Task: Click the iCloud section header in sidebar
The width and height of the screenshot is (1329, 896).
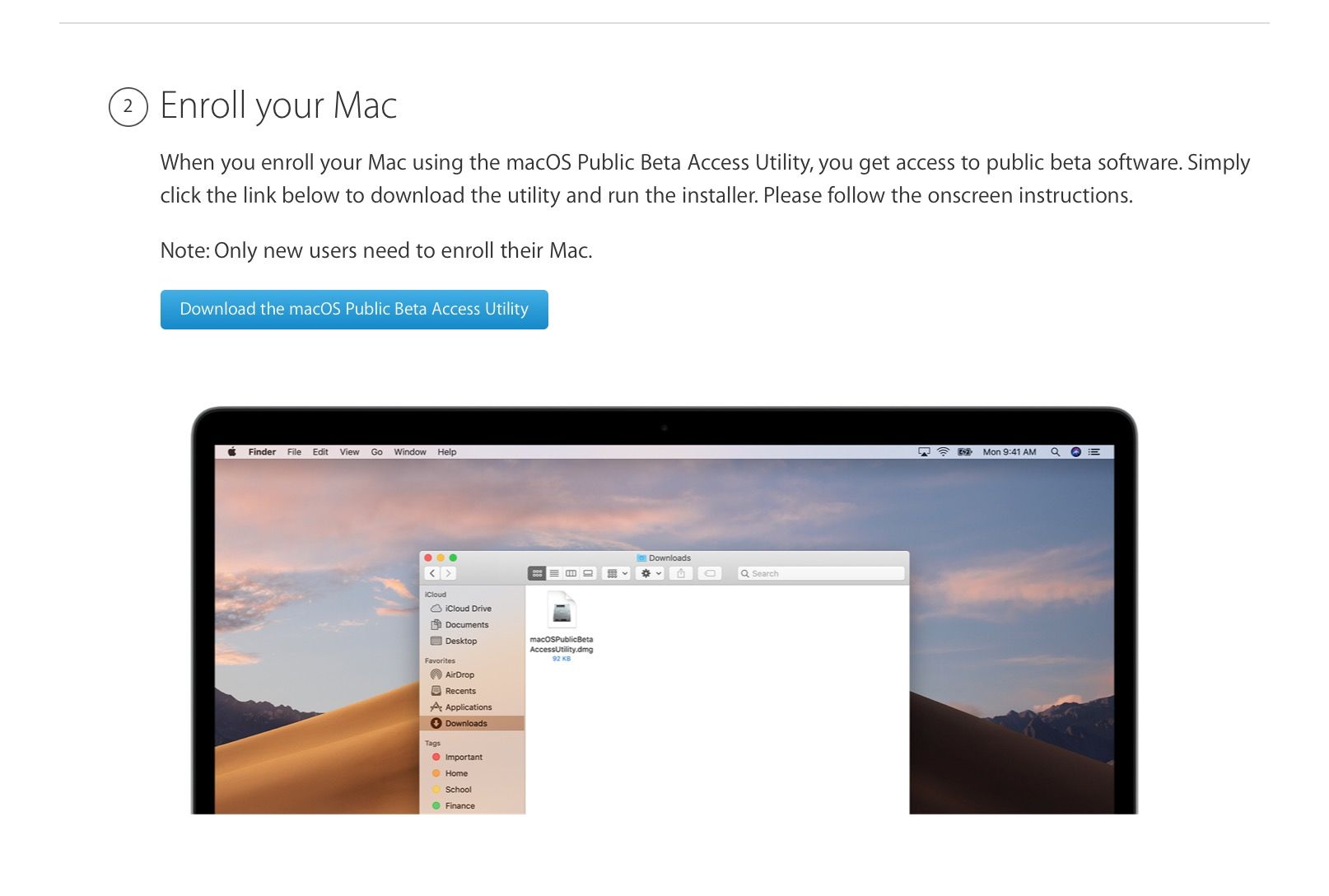Action: point(436,595)
